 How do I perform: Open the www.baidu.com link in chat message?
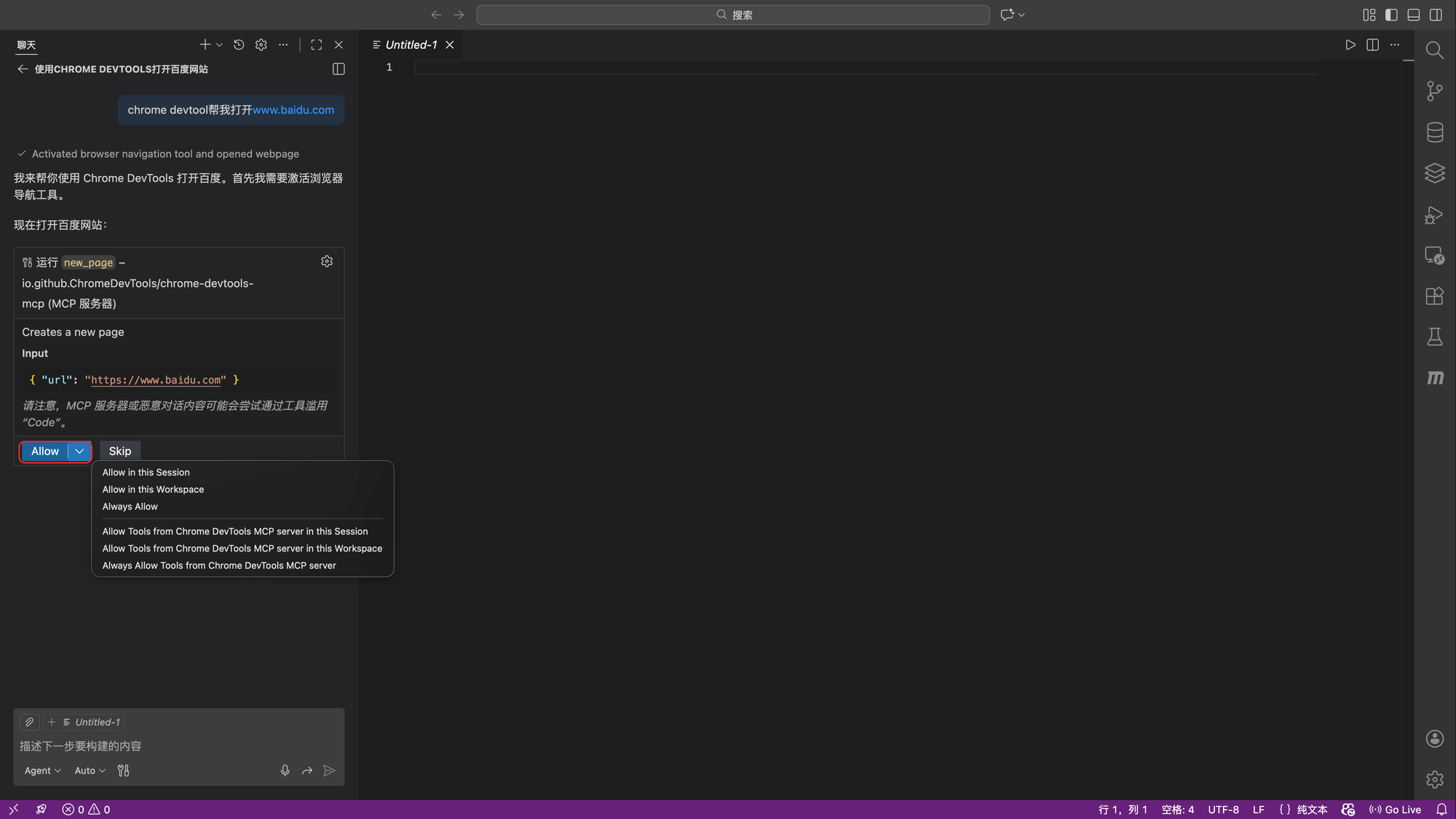293,110
